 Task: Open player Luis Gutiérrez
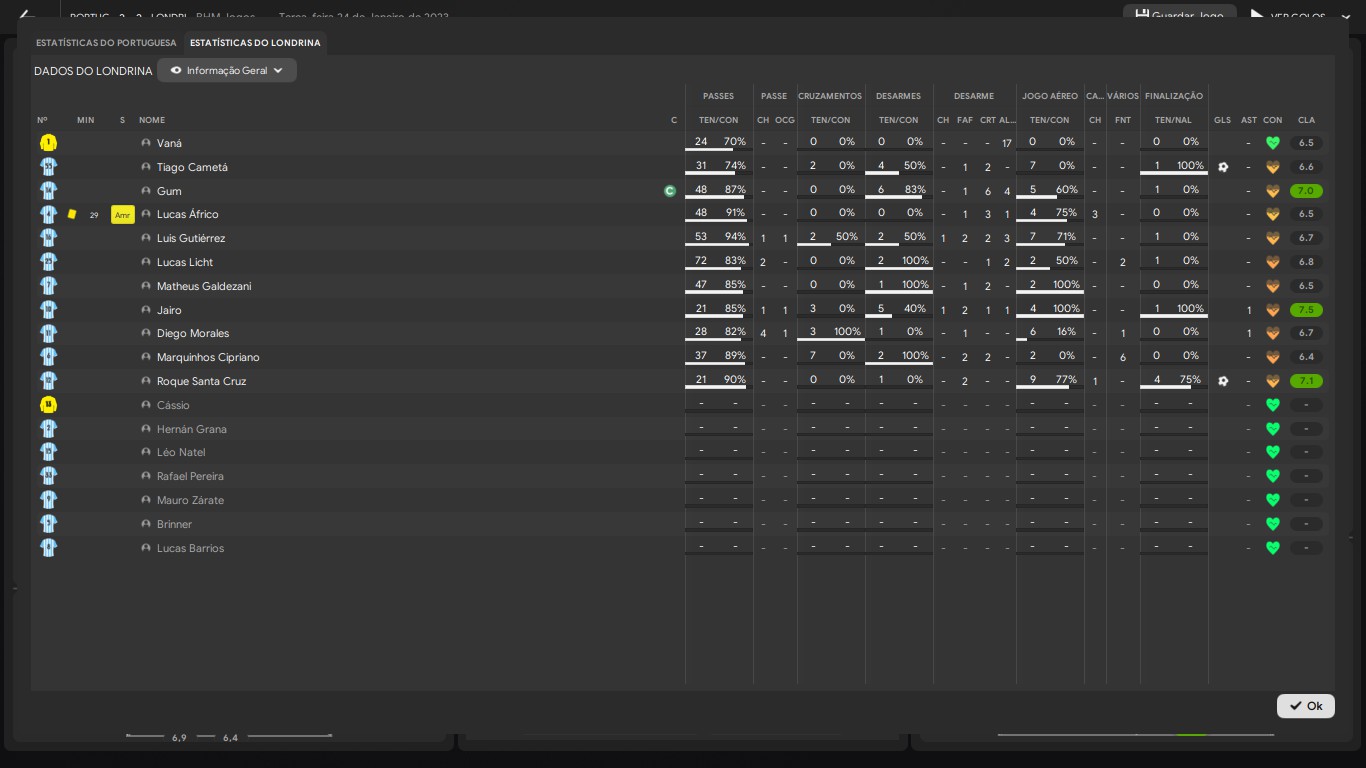191,238
